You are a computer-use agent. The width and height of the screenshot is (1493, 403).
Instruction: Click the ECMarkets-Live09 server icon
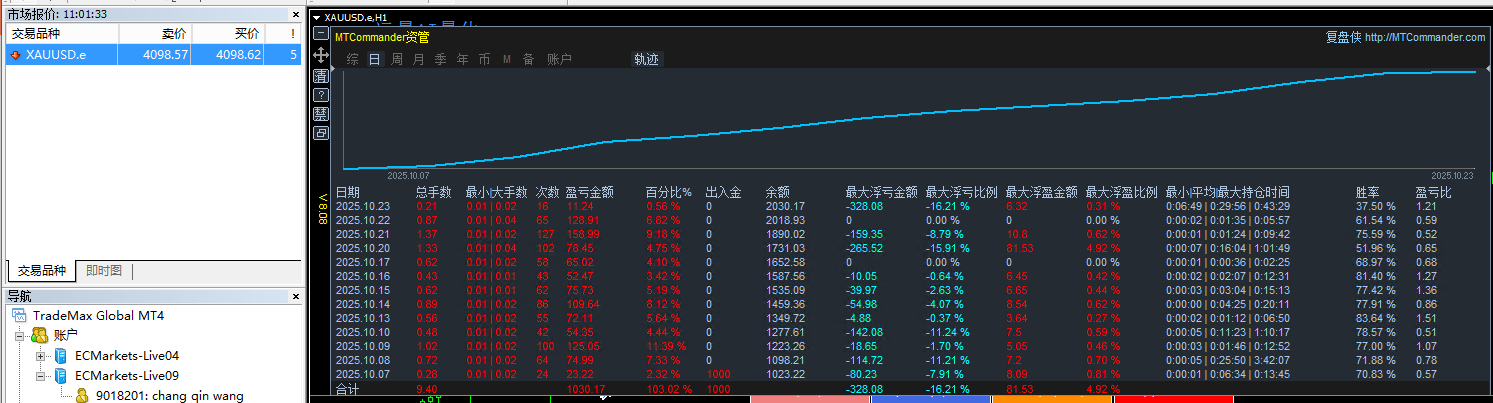[60, 375]
